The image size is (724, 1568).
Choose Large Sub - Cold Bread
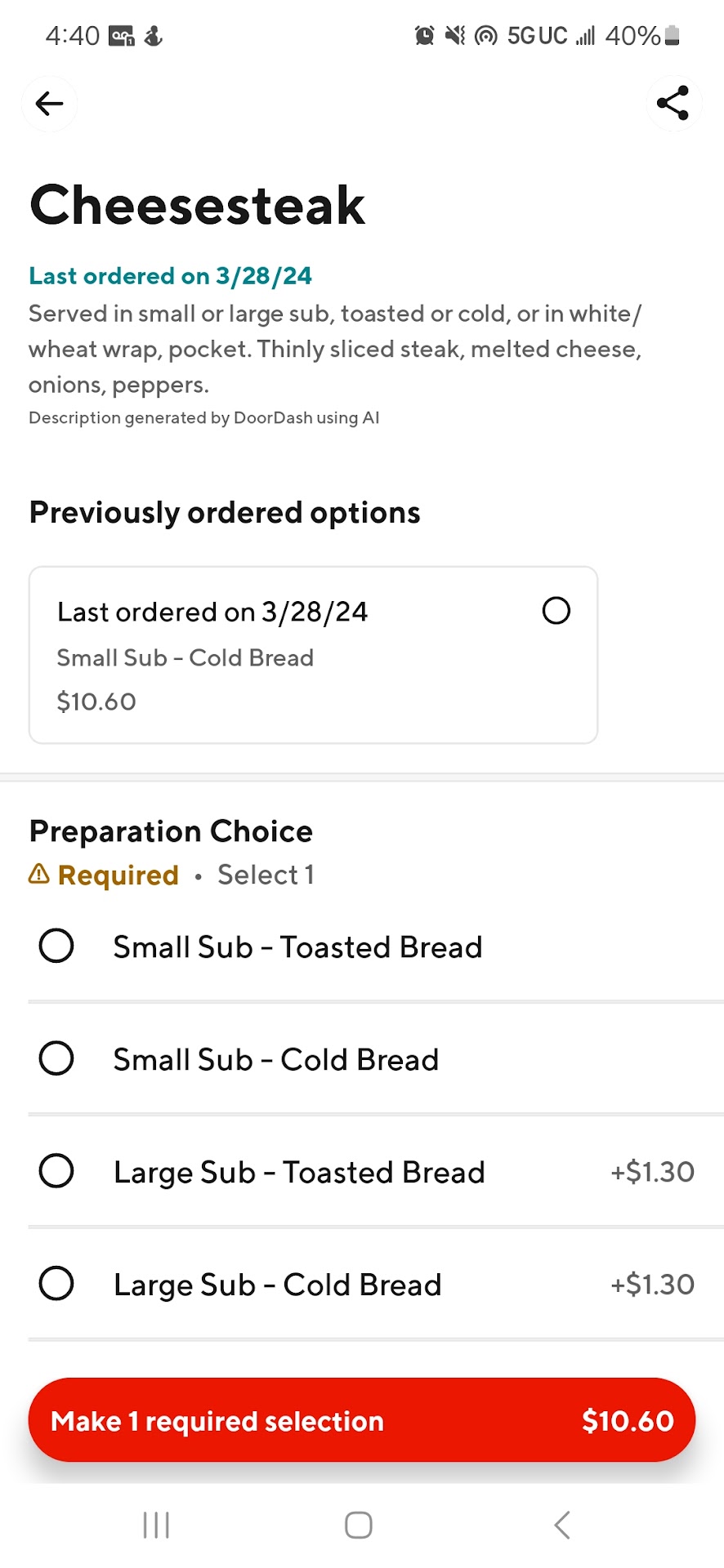(56, 1284)
